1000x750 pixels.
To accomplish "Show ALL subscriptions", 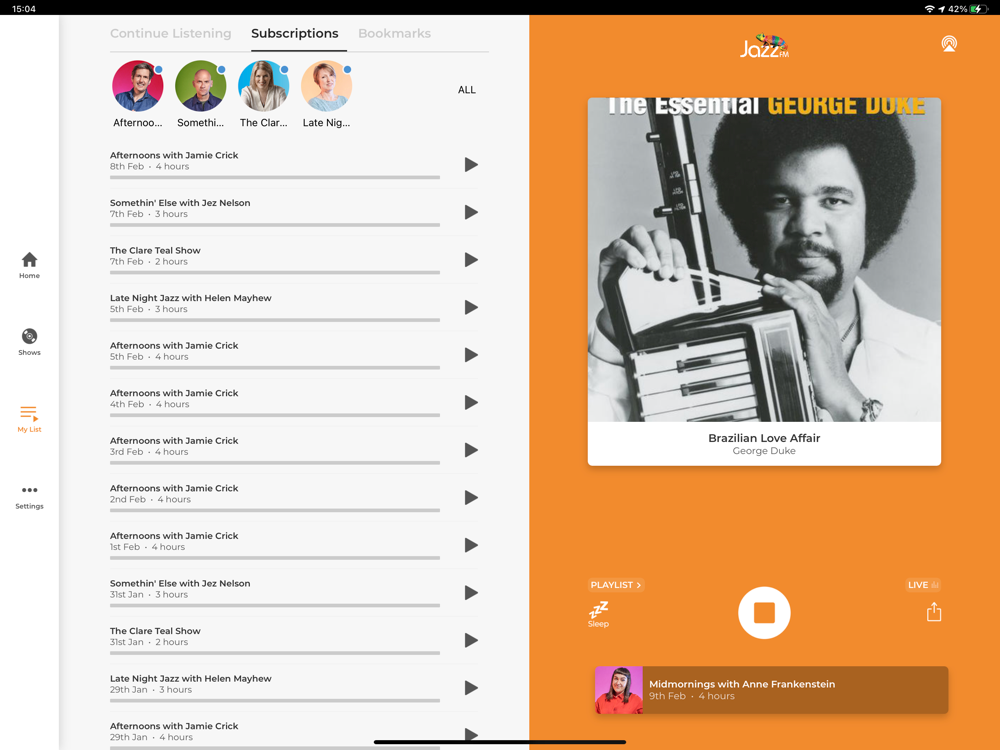I will pyautogui.click(x=467, y=90).
